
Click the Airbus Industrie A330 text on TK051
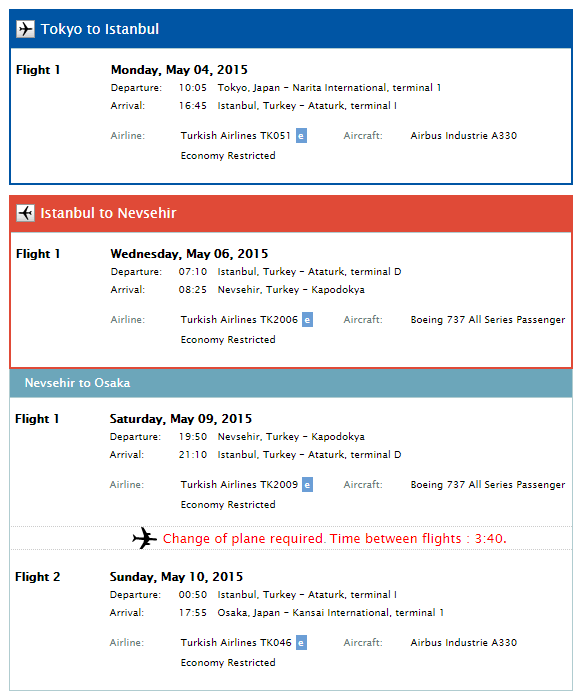point(464,136)
